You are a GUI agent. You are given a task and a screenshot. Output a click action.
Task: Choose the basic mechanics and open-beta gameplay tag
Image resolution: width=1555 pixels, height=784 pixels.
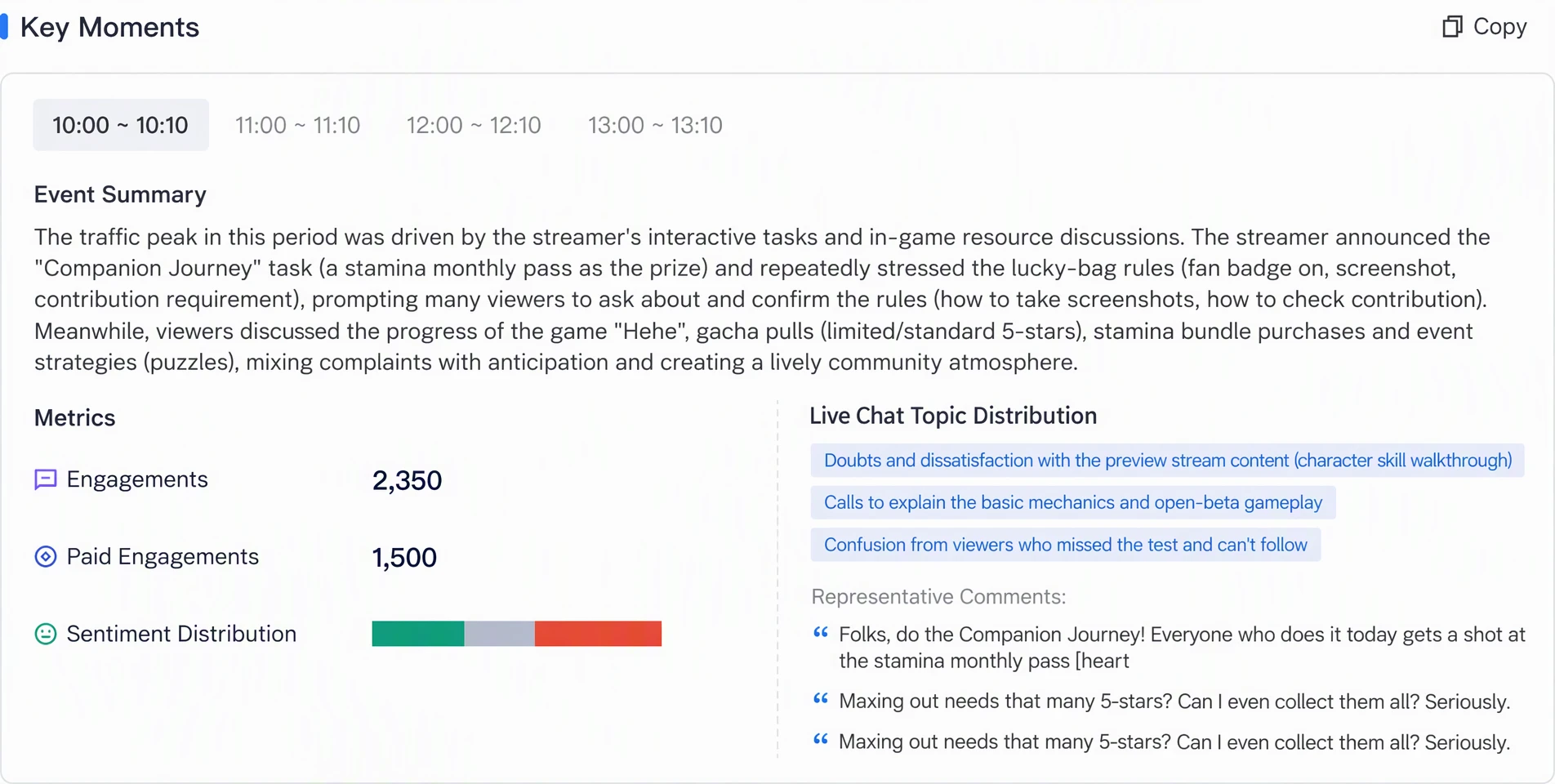coord(1072,502)
